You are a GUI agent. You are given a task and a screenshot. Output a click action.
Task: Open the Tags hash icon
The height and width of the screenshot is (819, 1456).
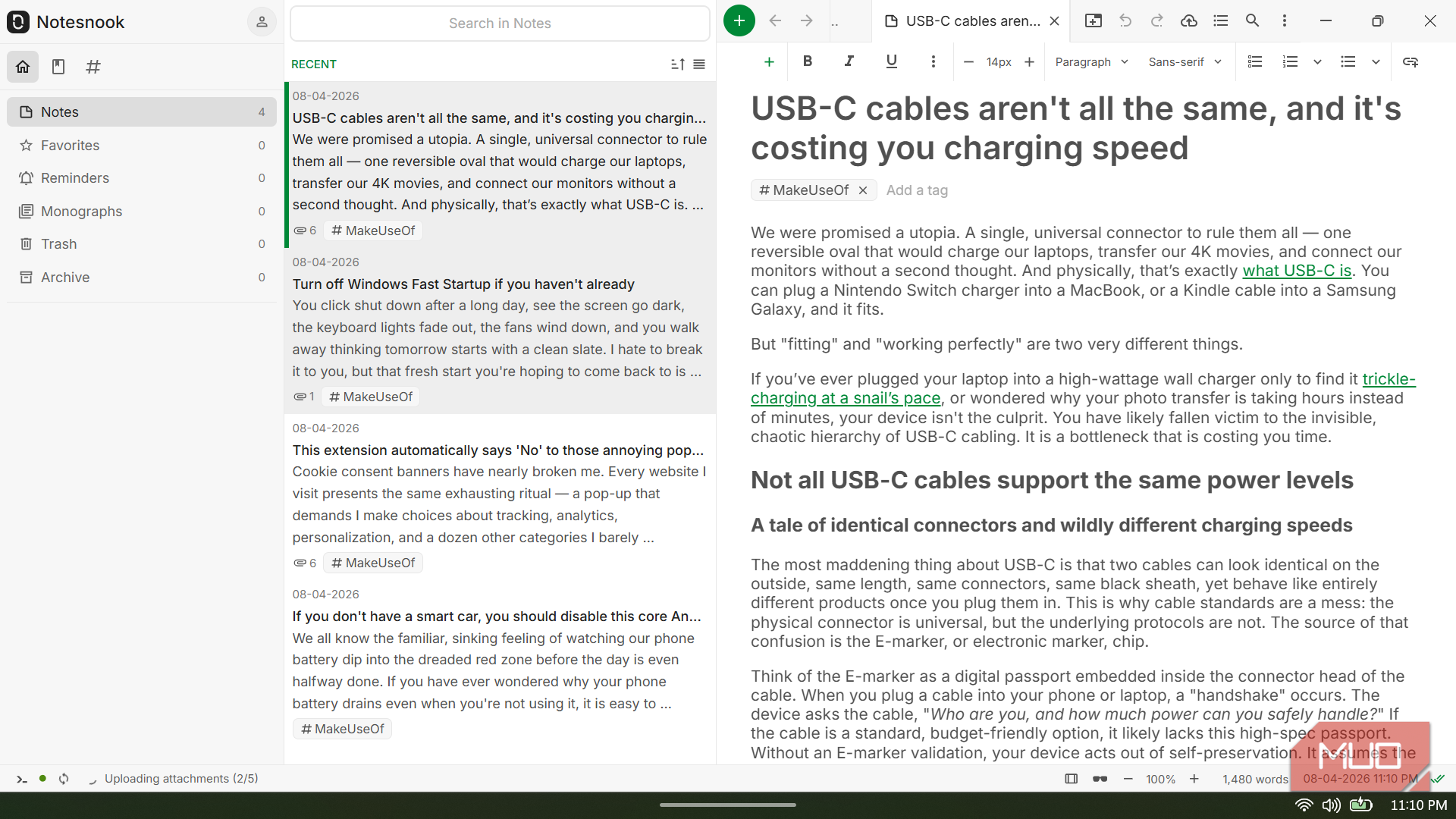[93, 67]
